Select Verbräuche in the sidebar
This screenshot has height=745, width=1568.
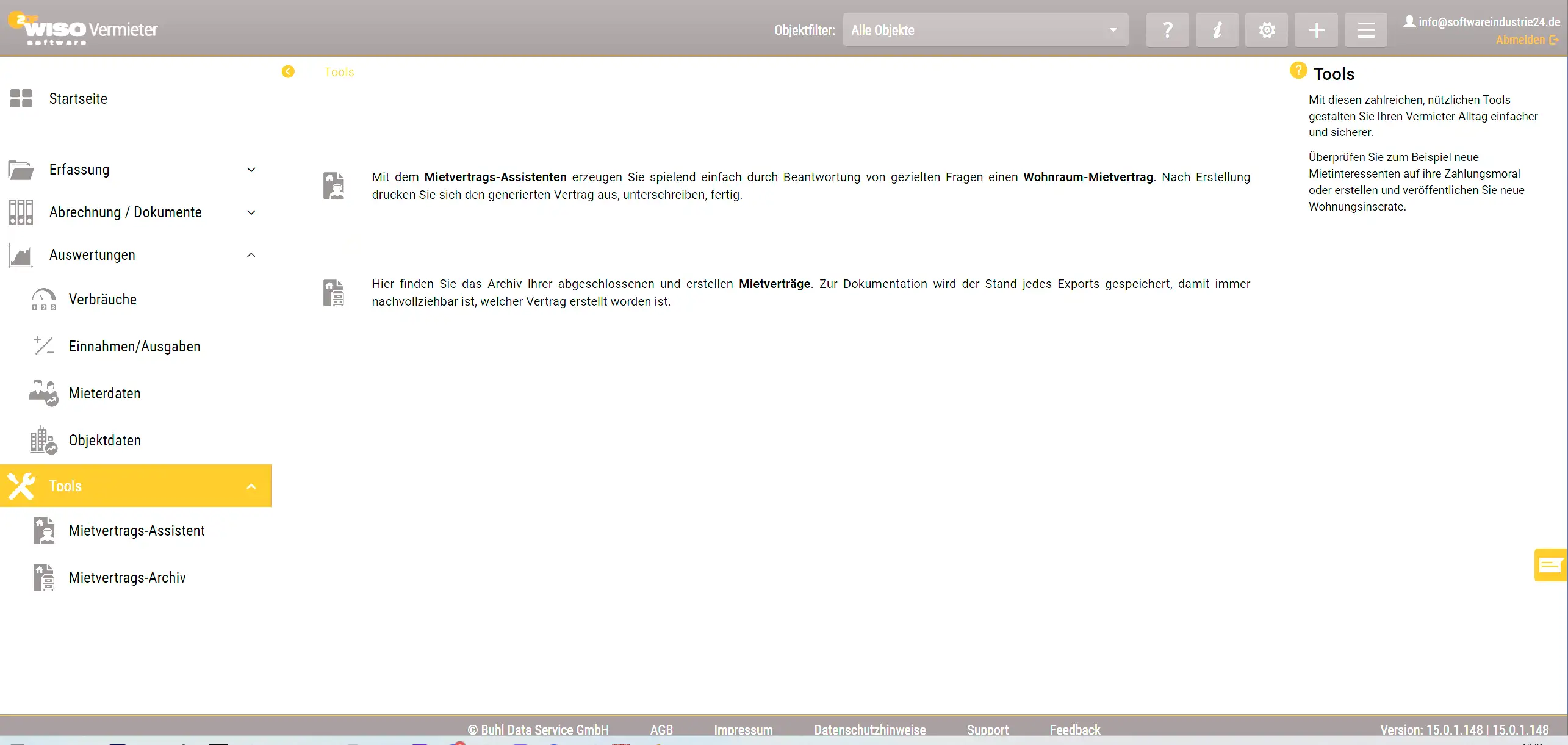point(102,300)
